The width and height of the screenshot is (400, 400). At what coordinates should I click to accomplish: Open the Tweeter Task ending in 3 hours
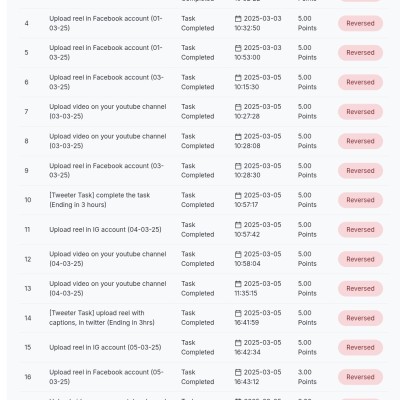pos(100,200)
